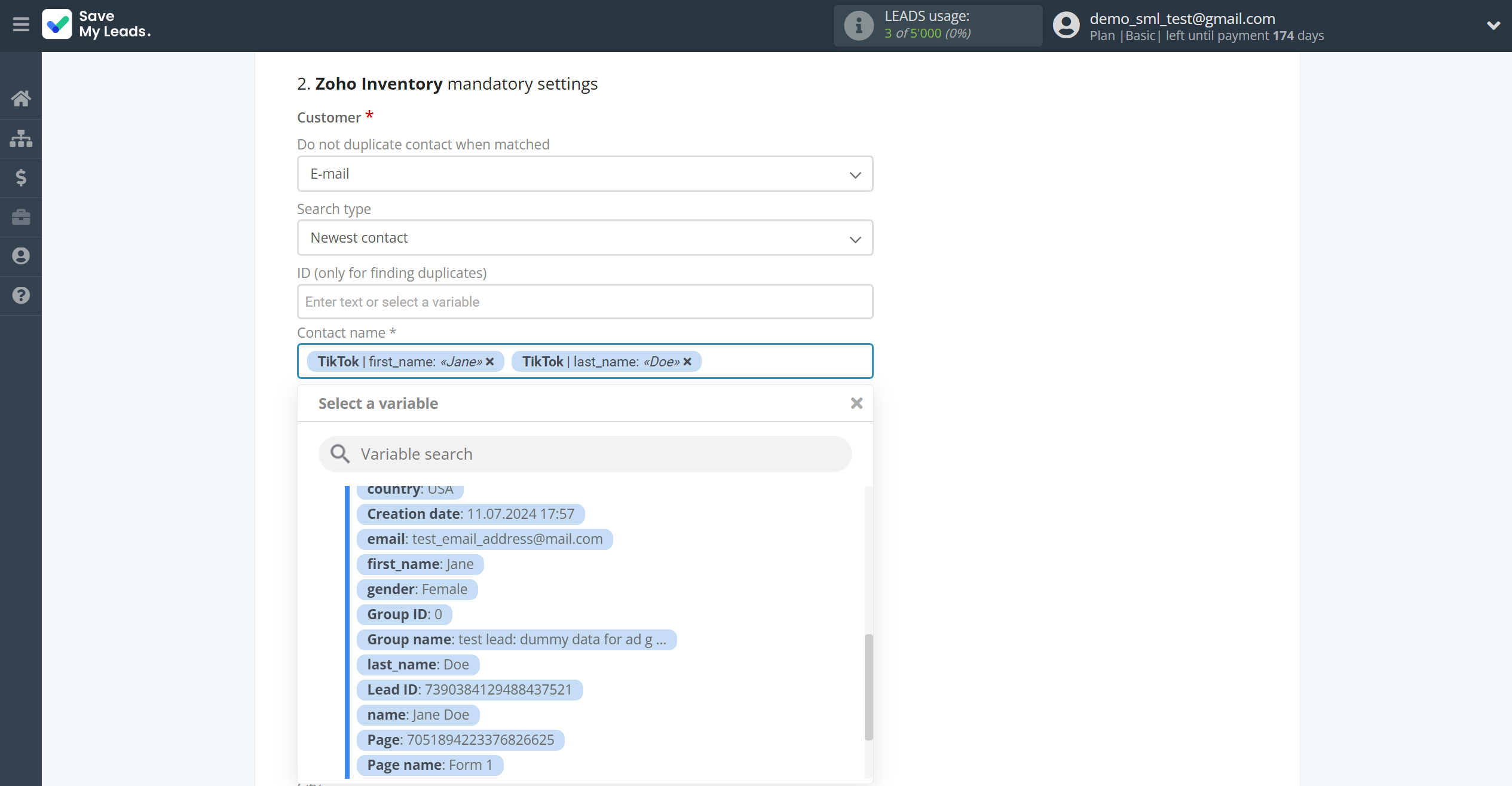Open Newest contact search type dropdown
1512x786 pixels.
click(x=585, y=238)
